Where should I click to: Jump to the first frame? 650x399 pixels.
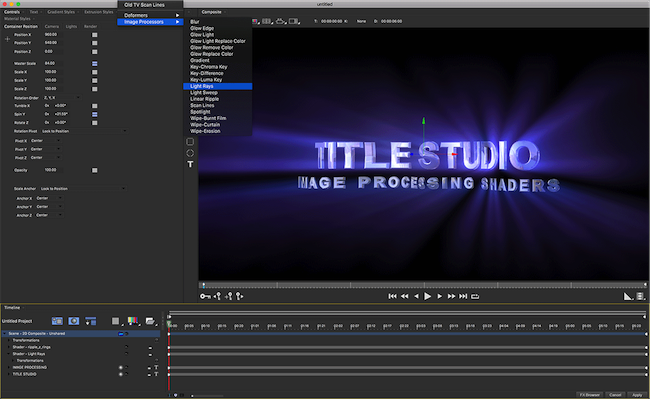pos(392,296)
